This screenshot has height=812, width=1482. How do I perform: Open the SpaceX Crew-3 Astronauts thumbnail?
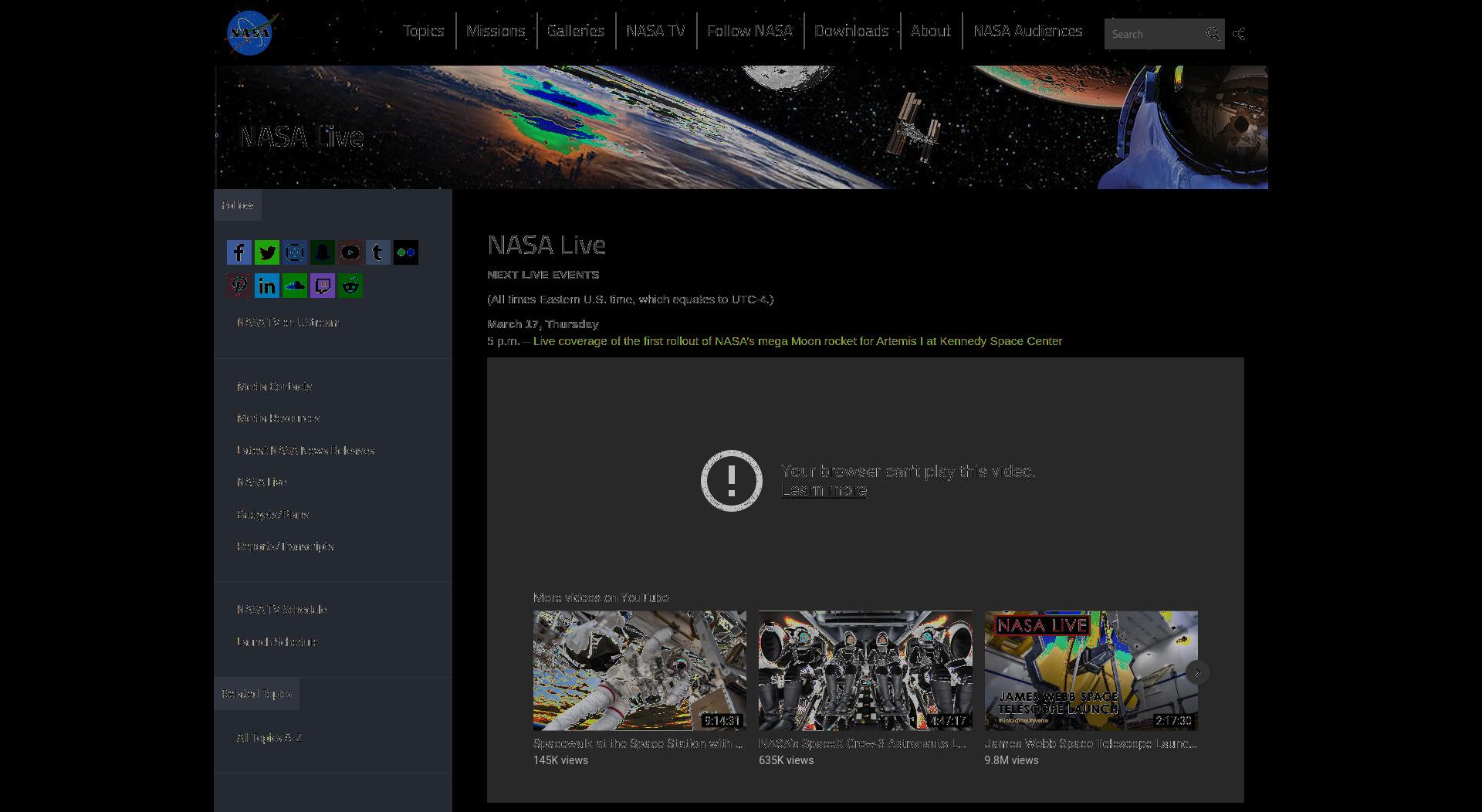(865, 671)
